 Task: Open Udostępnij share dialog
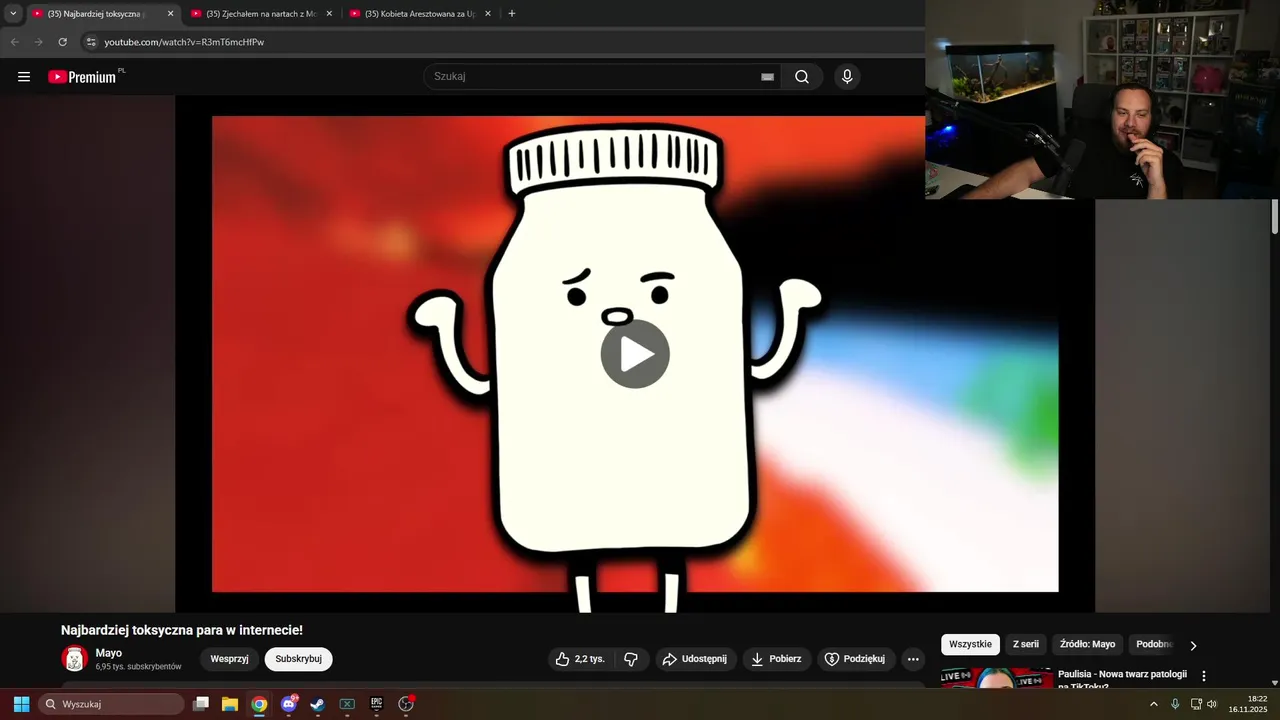point(696,659)
